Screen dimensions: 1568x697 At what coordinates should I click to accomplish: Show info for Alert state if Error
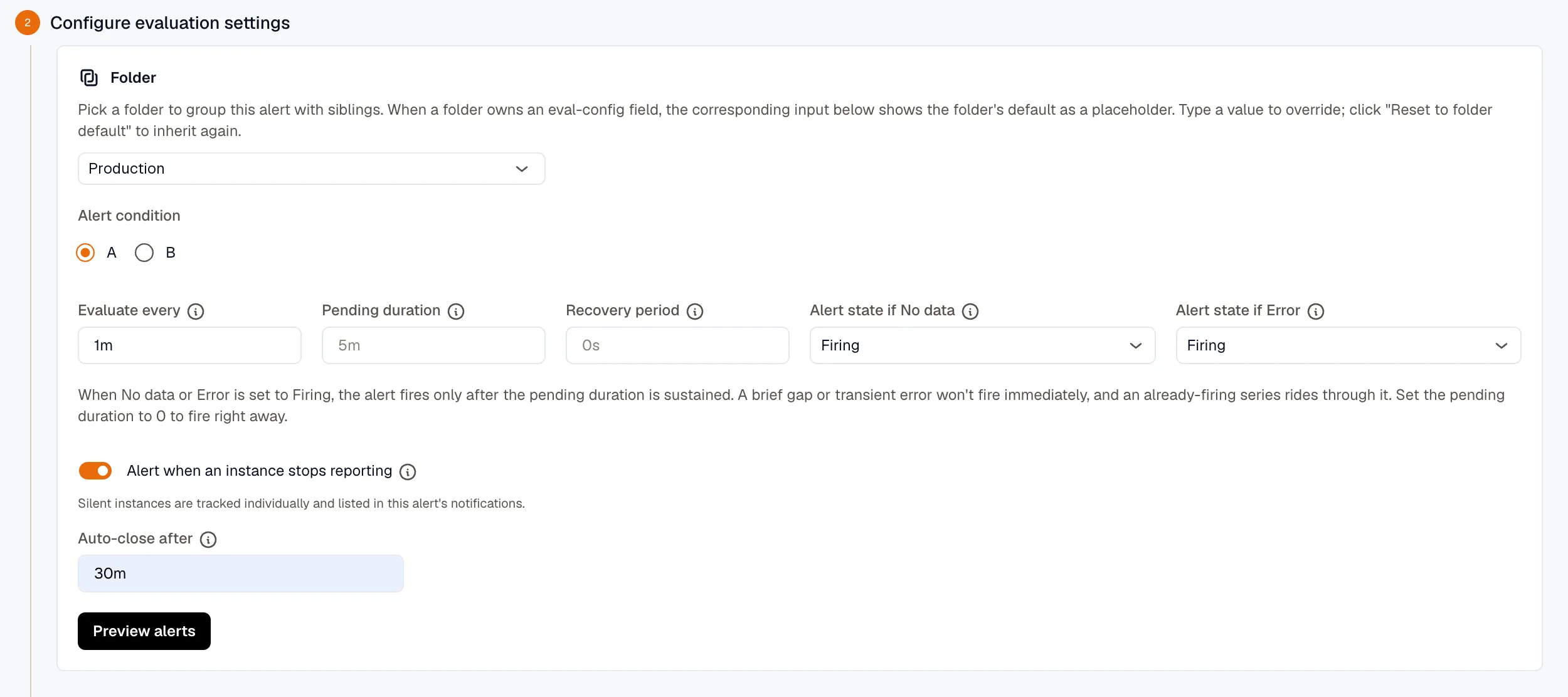coord(1316,312)
